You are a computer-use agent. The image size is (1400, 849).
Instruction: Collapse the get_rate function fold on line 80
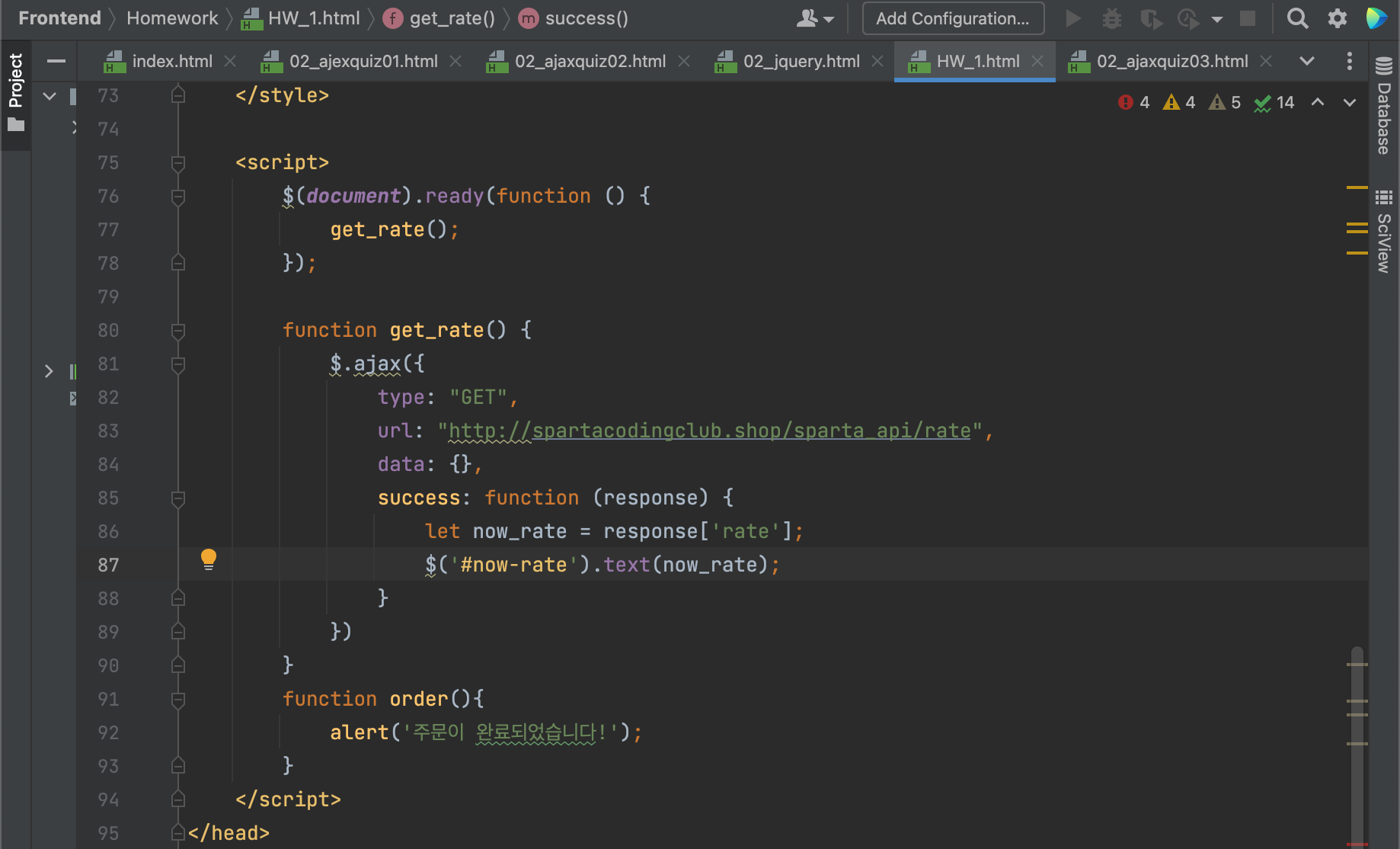[x=177, y=330]
